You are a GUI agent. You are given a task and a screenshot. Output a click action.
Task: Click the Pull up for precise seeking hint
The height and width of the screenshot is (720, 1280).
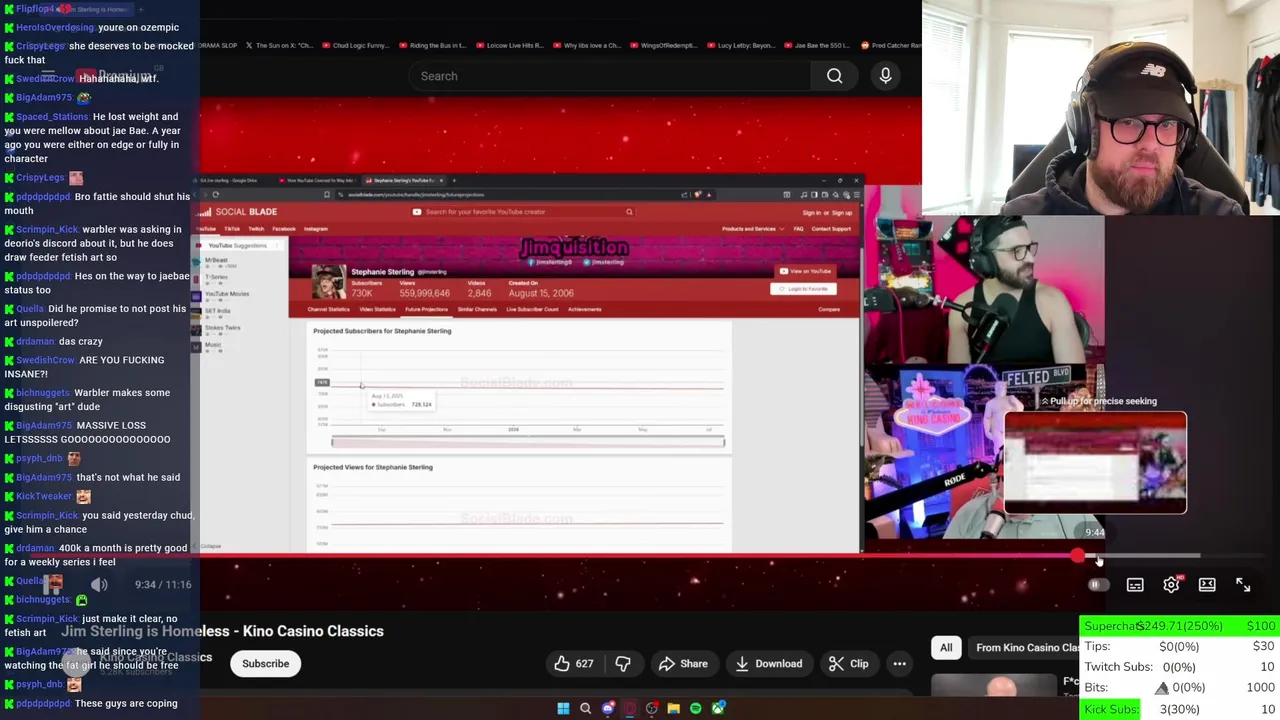1098,401
